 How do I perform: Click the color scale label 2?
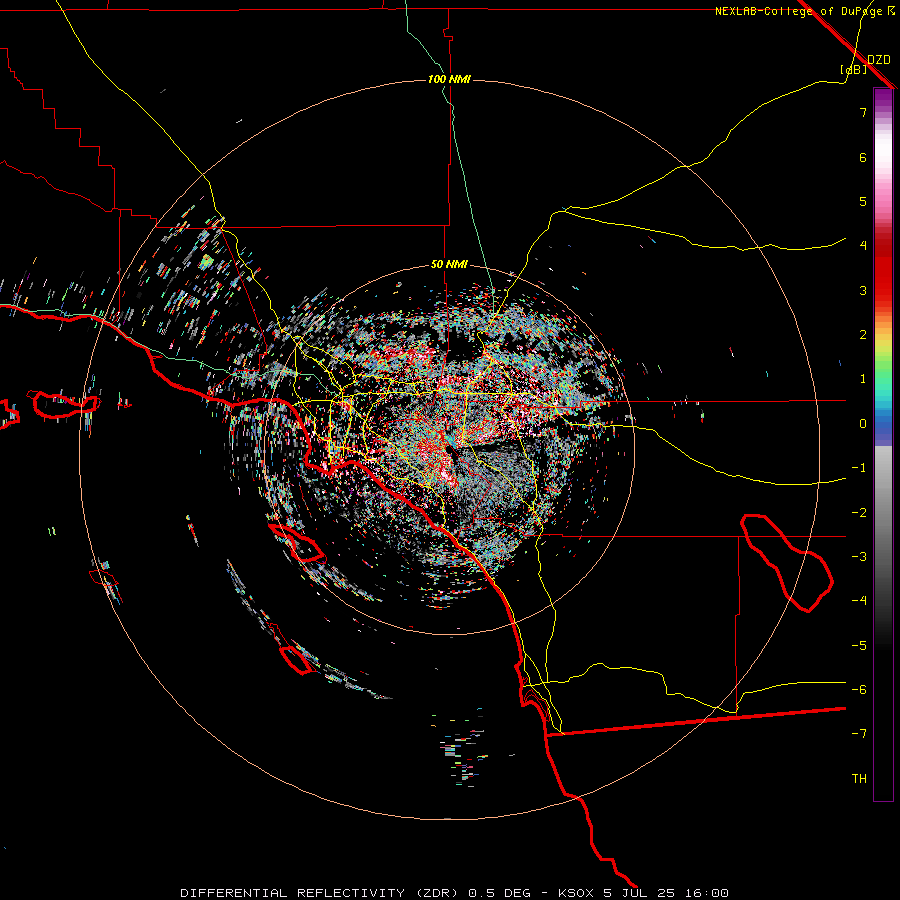tap(863, 335)
